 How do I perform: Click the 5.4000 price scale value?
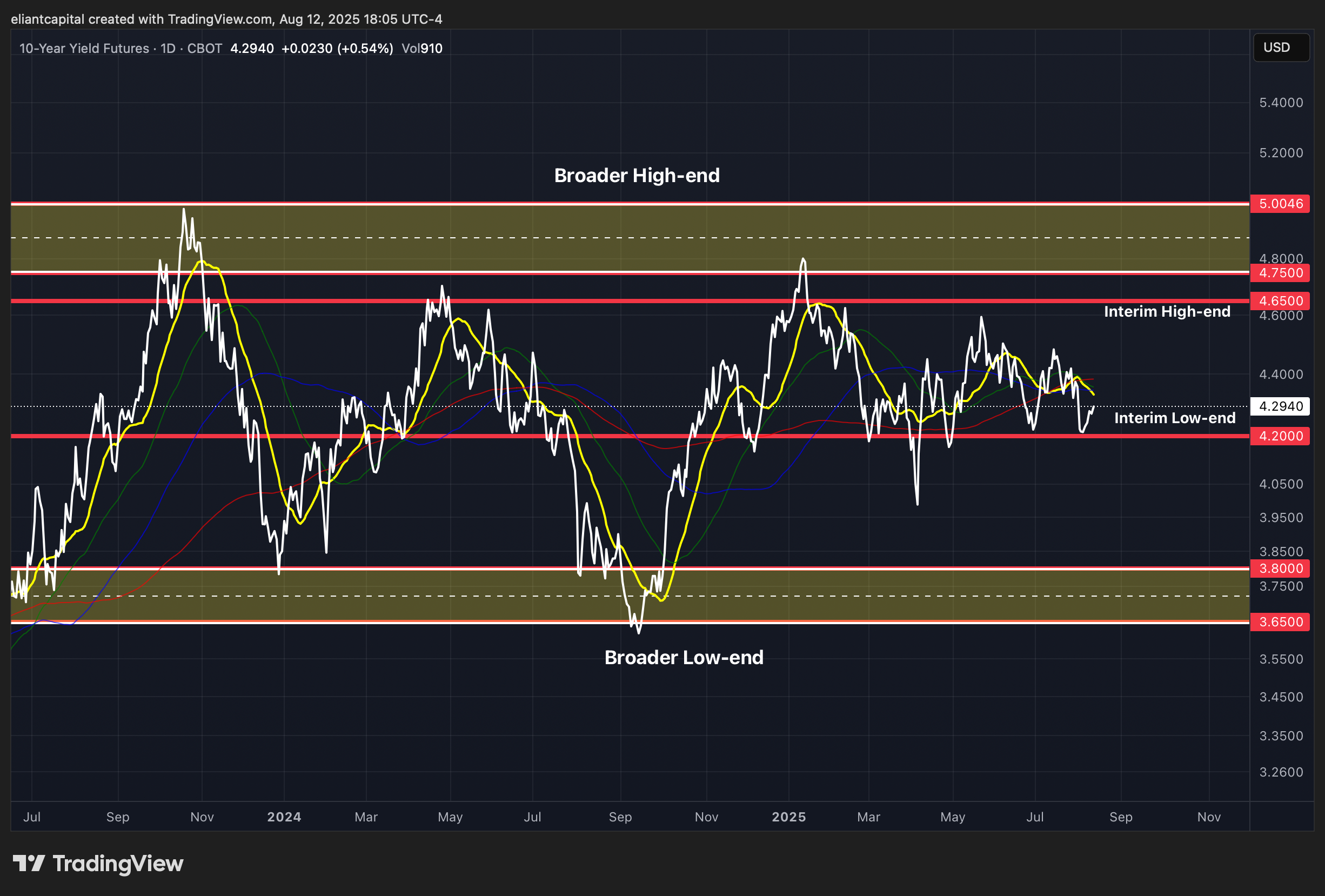coord(1281,103)
